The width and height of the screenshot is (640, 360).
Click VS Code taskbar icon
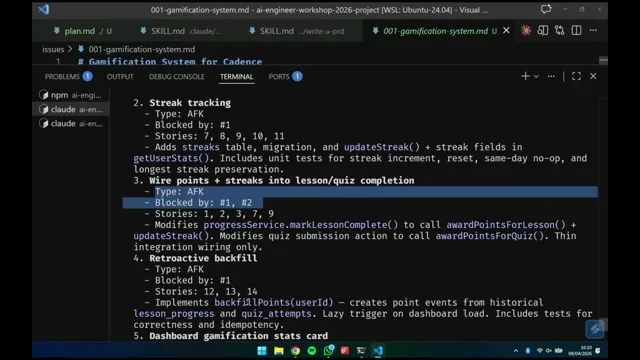378,351
